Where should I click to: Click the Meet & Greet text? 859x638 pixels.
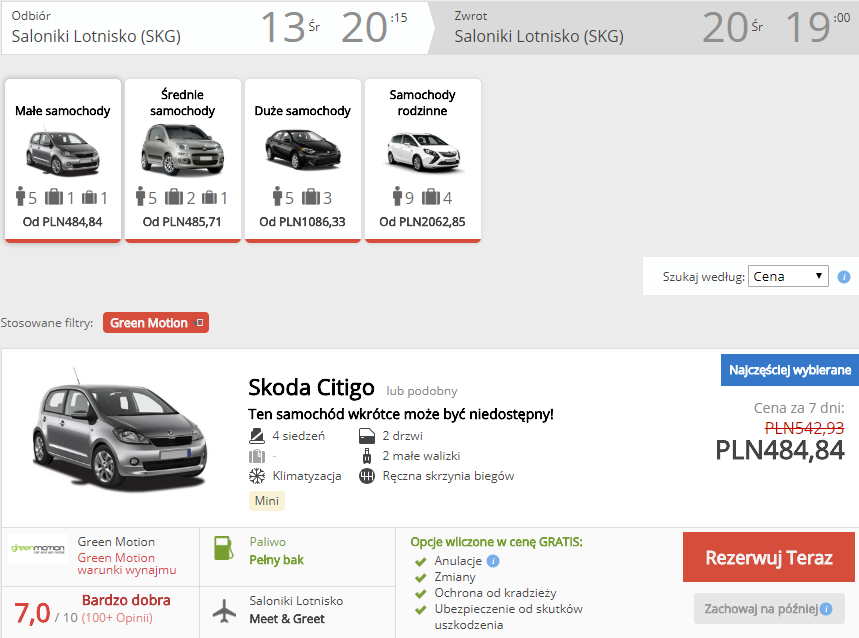point(287,619)
